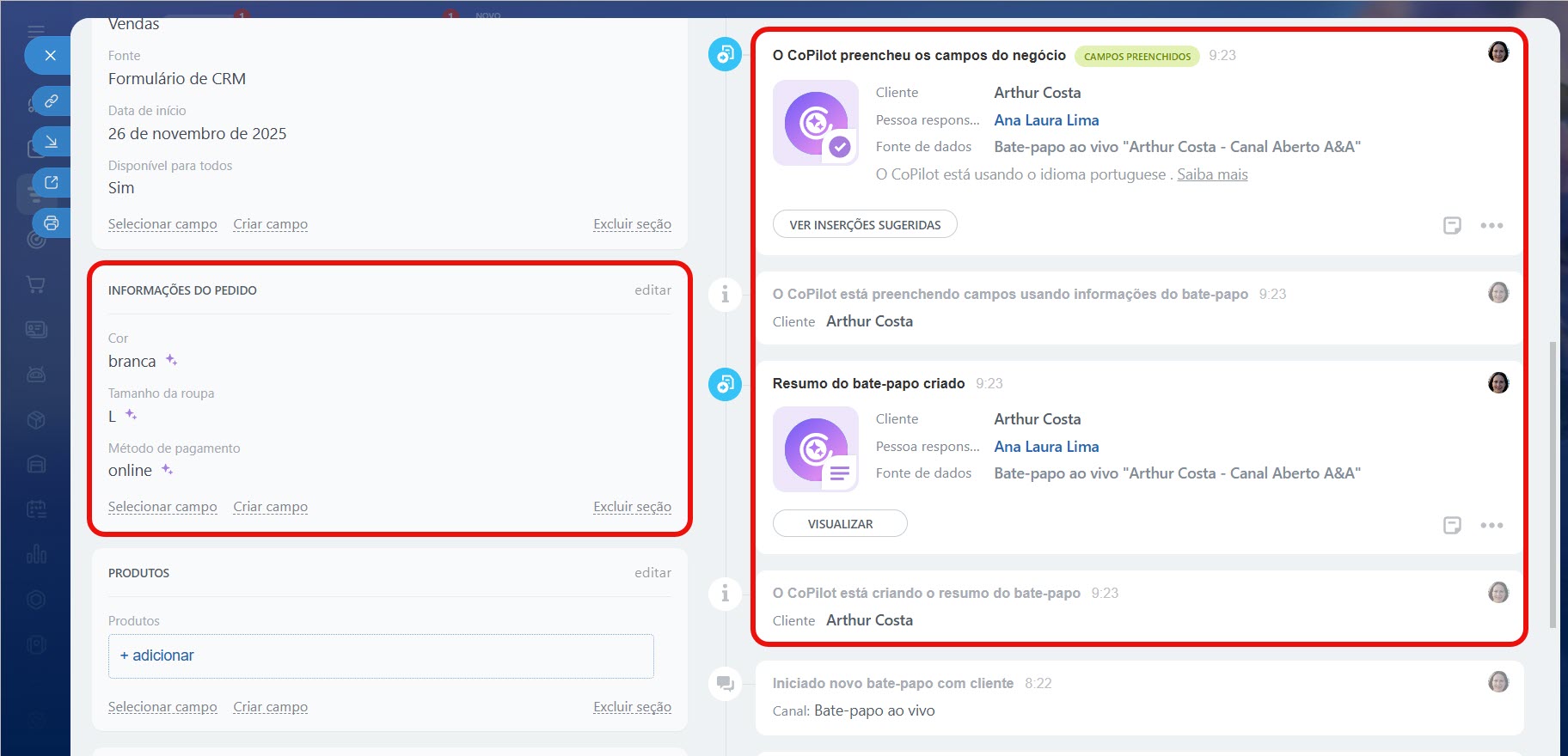This screenshot has height=756, width=1568.
Task: Close the deal side panel with X
Action: click(x=50, y=56)
